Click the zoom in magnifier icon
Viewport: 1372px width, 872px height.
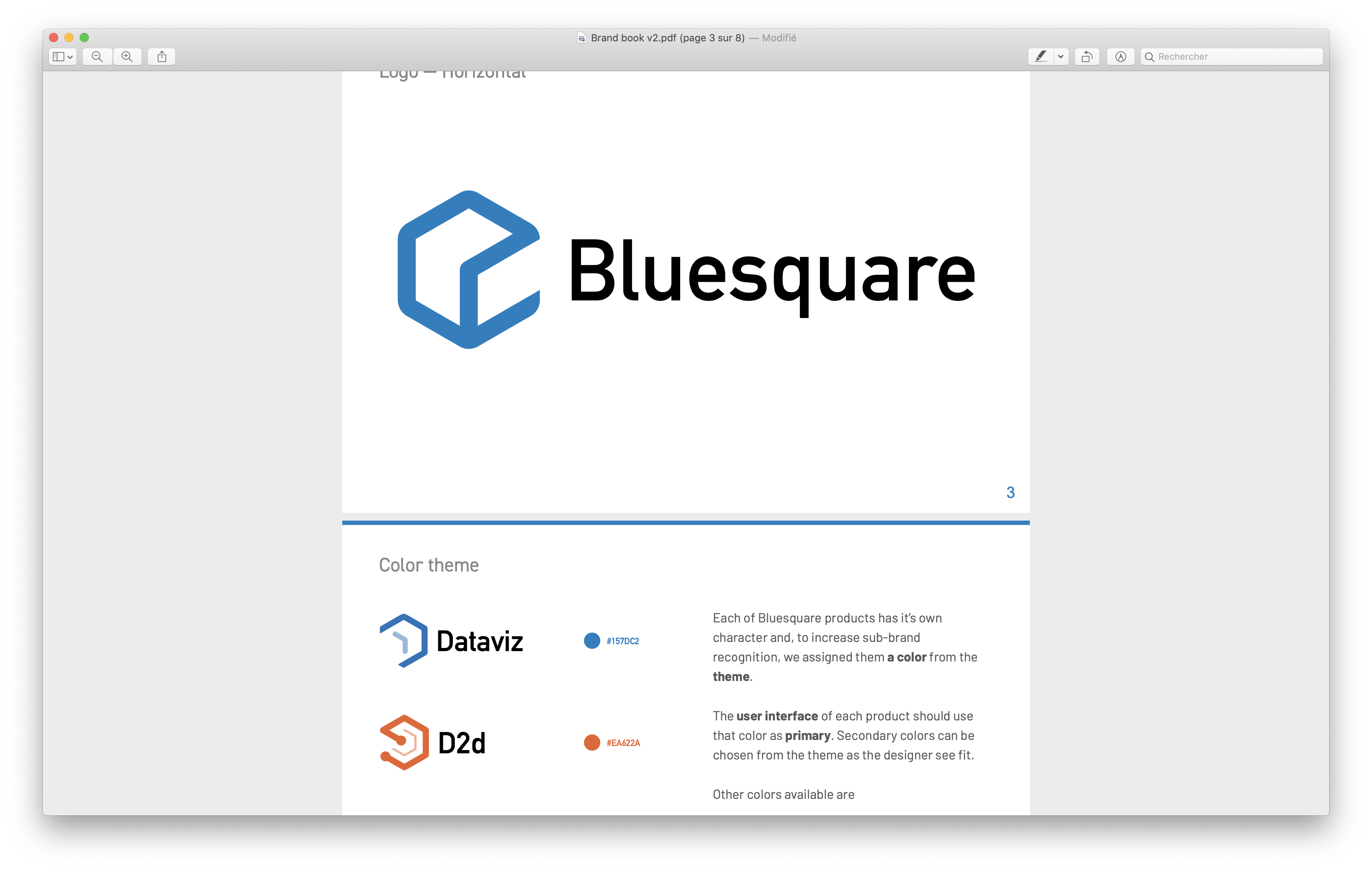(x=127, y=56)
